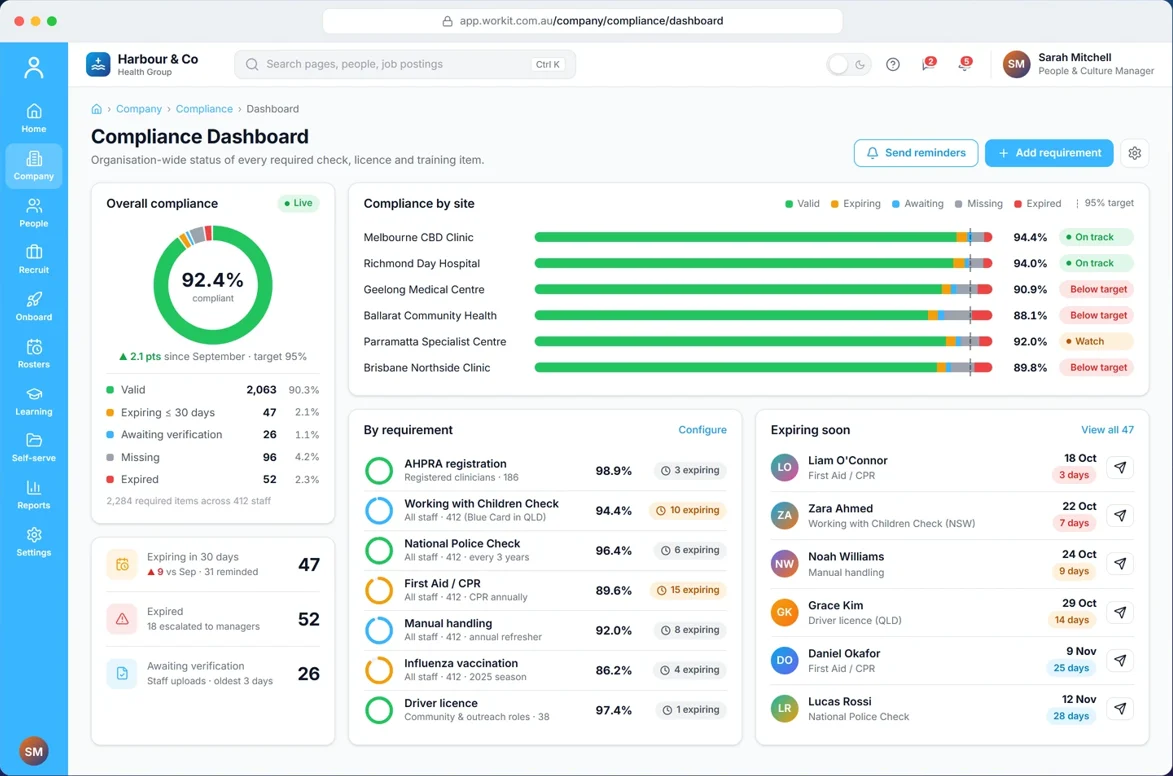Click Compliance breadcrumb
Viewport: 1173px width, 776px height.
pos(204,109)
